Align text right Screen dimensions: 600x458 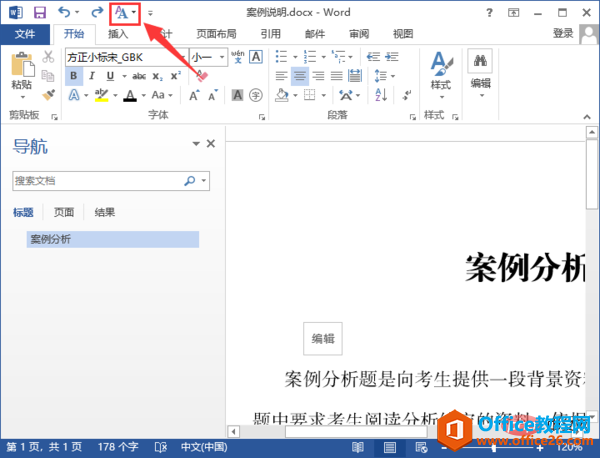pyautogui.click(x=318, y=76)
